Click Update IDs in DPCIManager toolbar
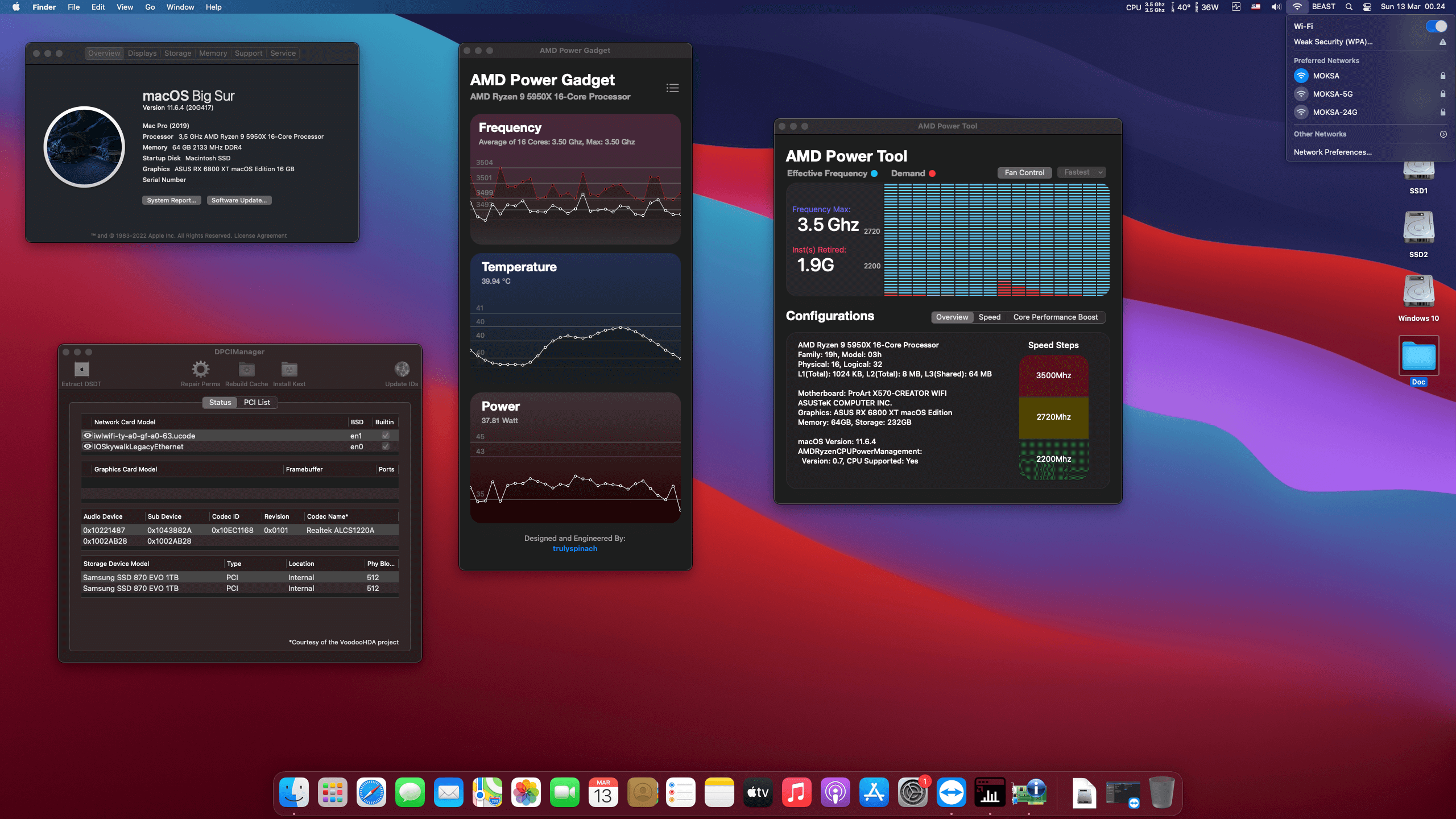Screen dimensions: 1456x819 [402, 370]
